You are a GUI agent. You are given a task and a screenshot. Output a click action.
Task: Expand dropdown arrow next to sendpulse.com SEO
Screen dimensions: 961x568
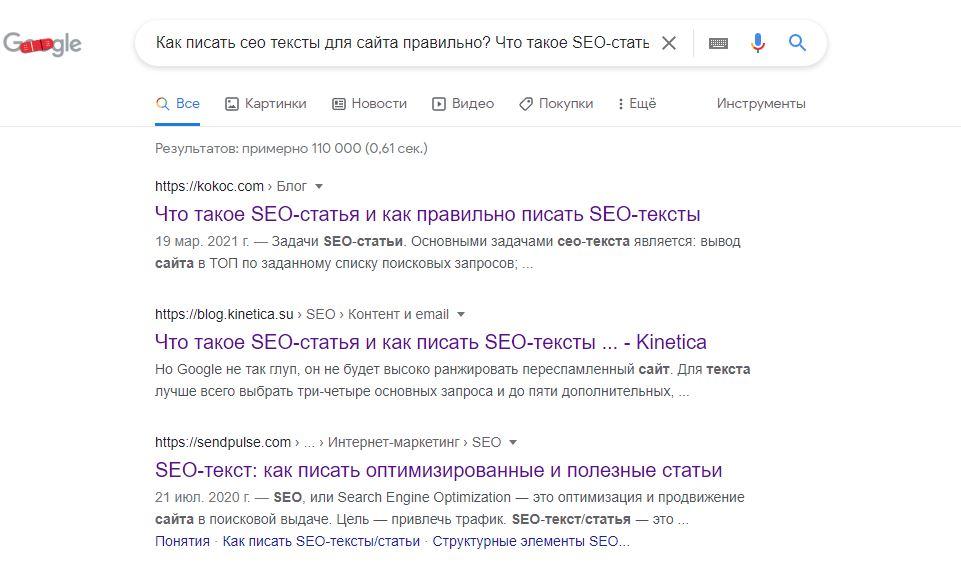coord(513,442)
